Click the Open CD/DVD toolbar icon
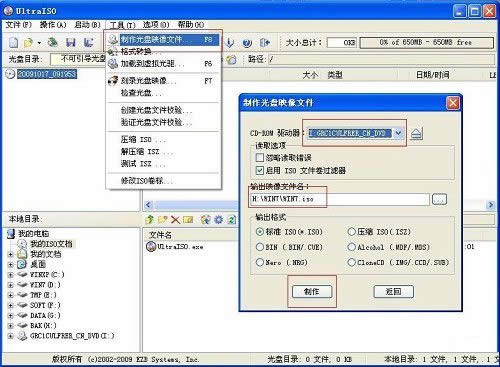The image size is (500, 367). pyautogui.click(x=53, y=42)
